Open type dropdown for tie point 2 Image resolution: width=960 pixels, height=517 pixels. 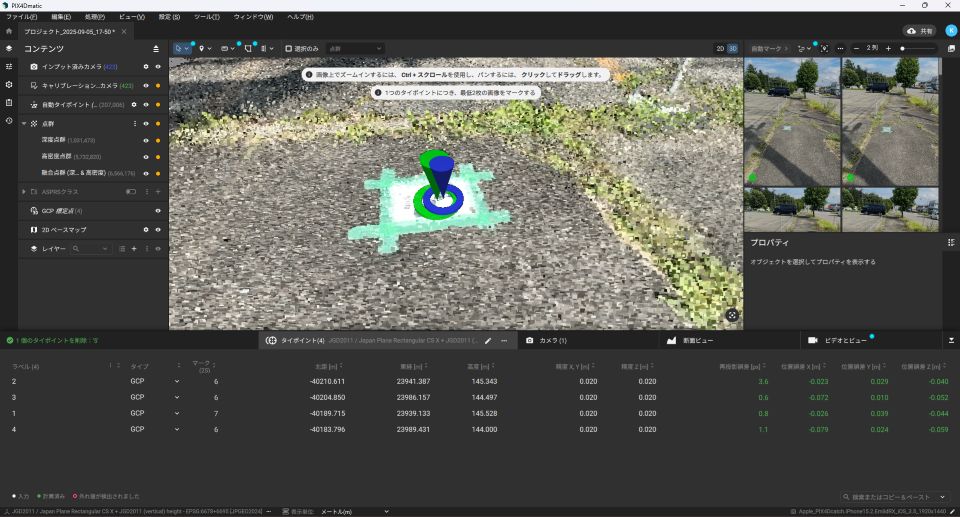click(x=177, y=382)
